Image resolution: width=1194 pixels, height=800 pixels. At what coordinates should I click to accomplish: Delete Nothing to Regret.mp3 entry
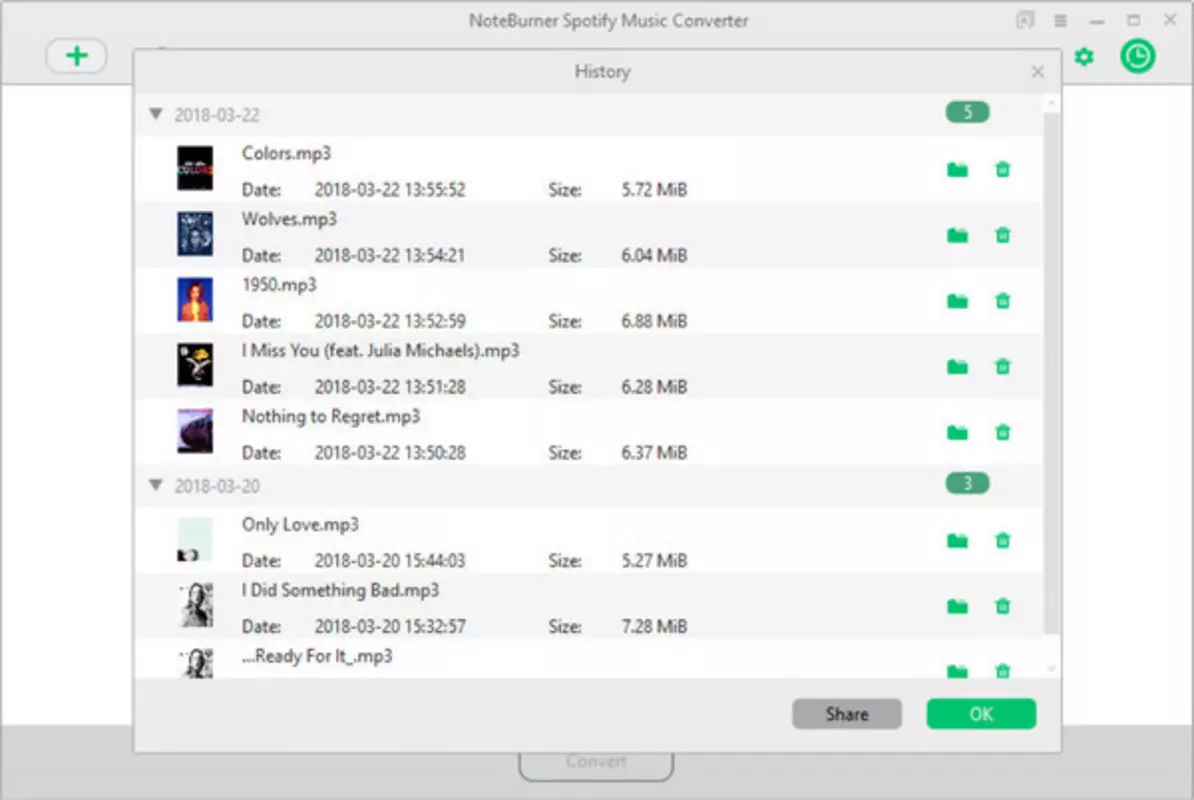[1003, 432]
